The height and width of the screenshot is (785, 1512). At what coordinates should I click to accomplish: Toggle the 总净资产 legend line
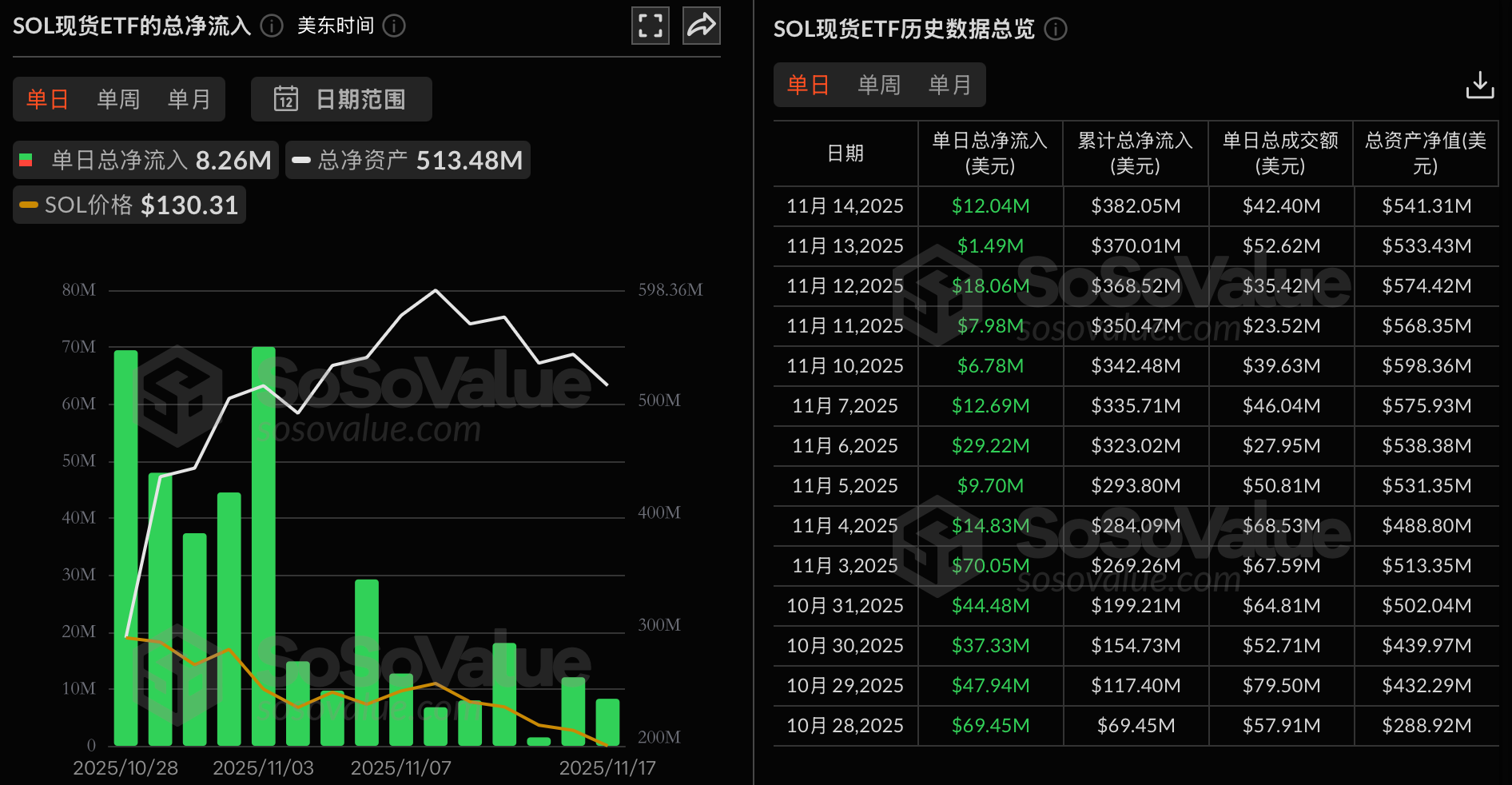pyautogui.click(x=408, y=160)
